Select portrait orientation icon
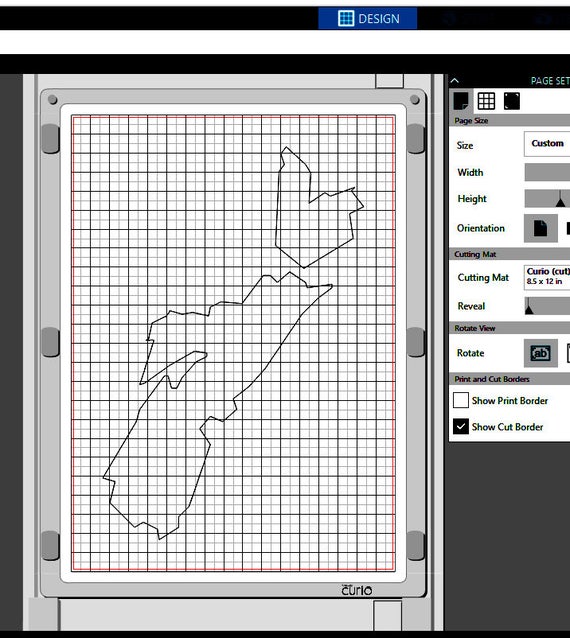The width and height of the screenshot is (570, 638). click(540, 228)
